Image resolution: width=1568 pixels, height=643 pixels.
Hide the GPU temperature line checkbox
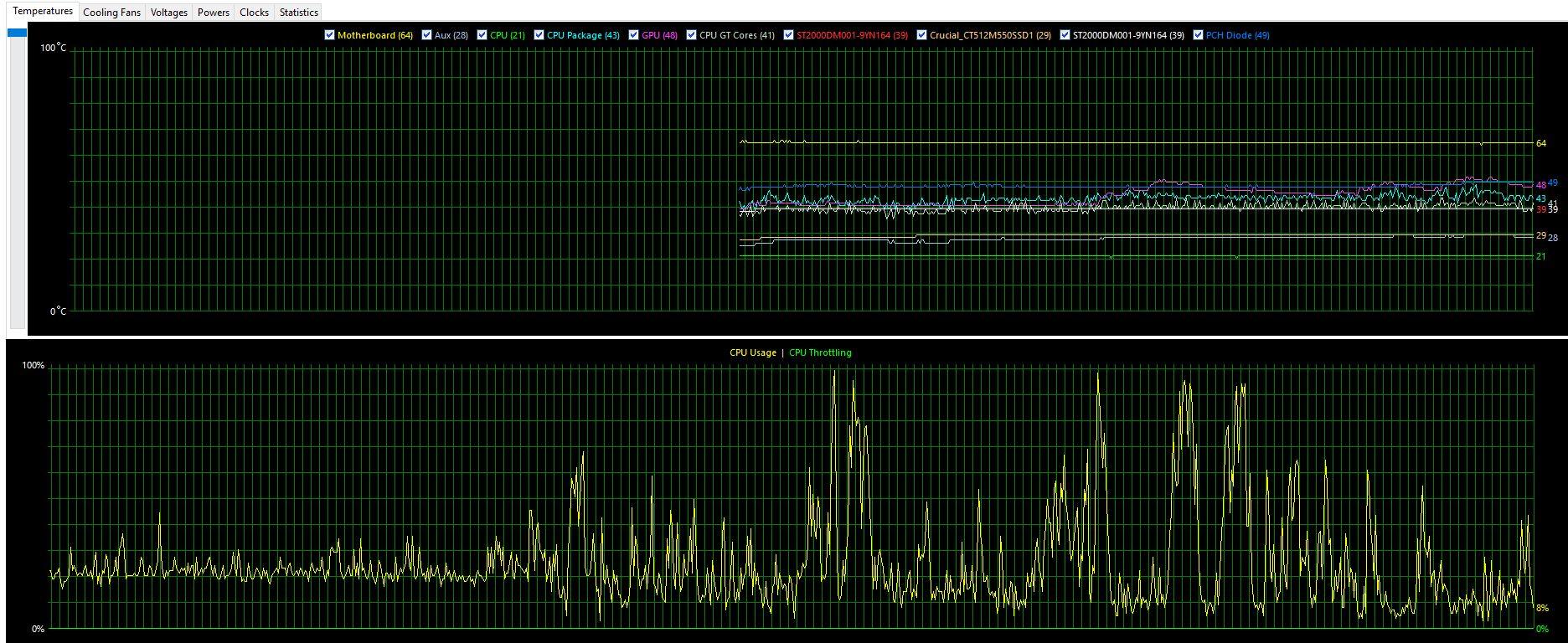click(x=634, y=35)
